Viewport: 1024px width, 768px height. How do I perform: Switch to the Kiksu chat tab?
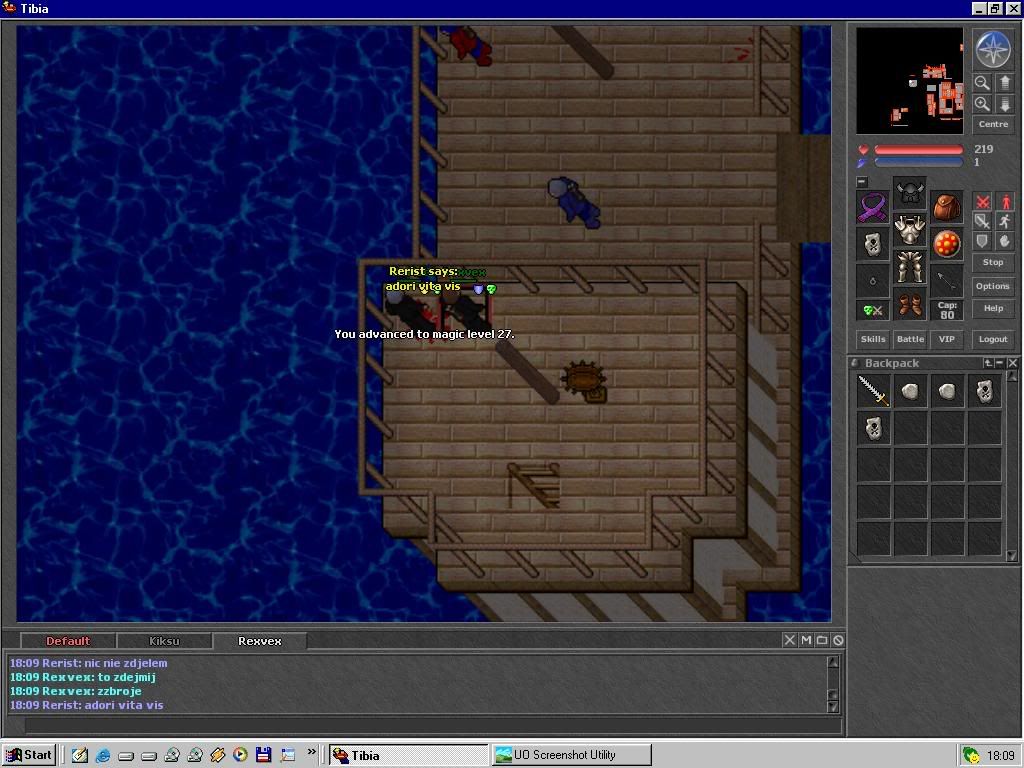[164, 641]
